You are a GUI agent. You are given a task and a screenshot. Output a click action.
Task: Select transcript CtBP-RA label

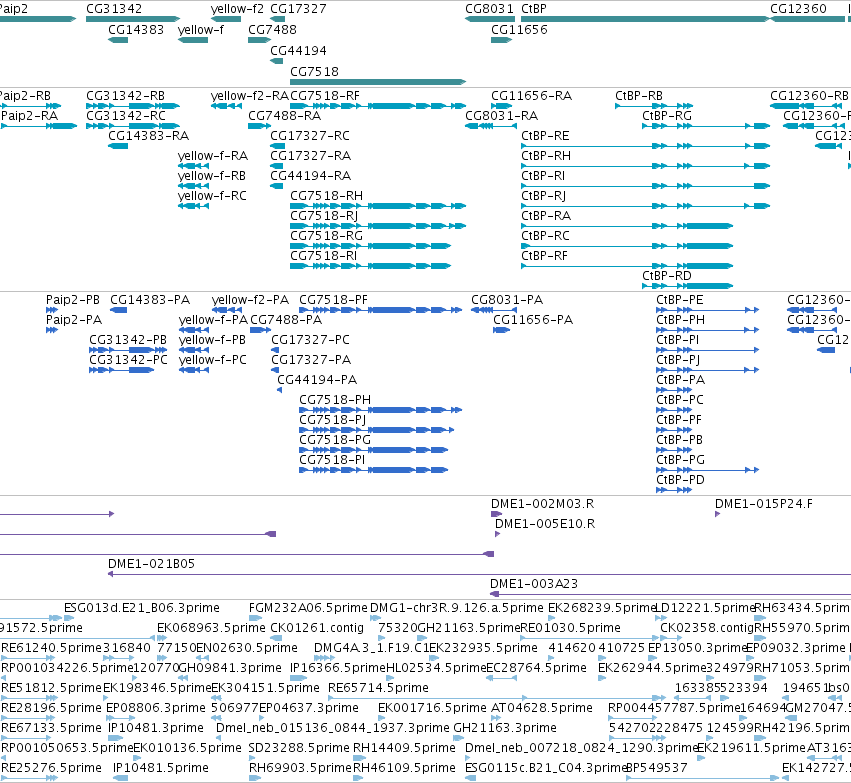click(546, 216)
